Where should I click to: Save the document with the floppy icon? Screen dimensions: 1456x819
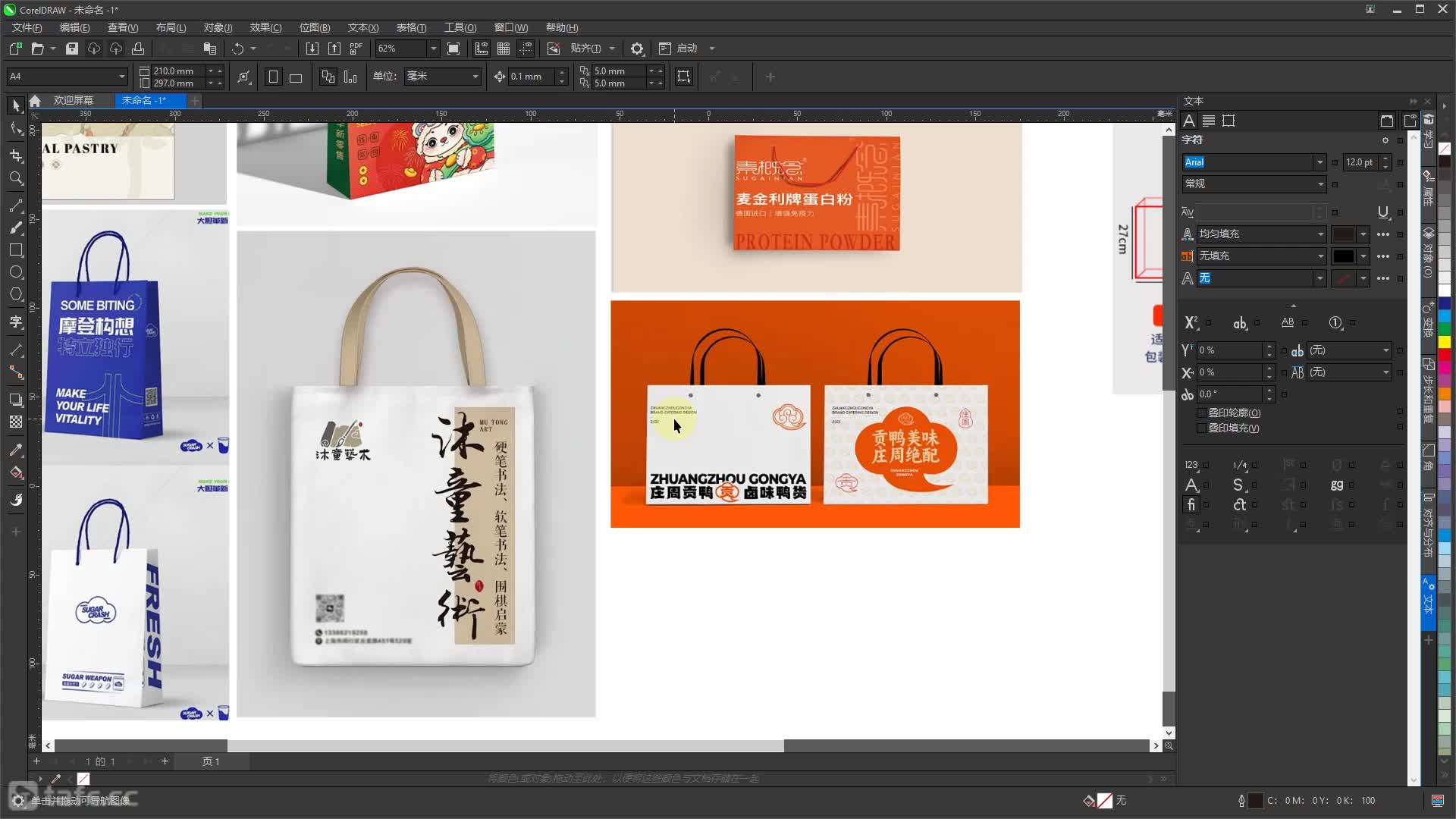pos(72,49)
